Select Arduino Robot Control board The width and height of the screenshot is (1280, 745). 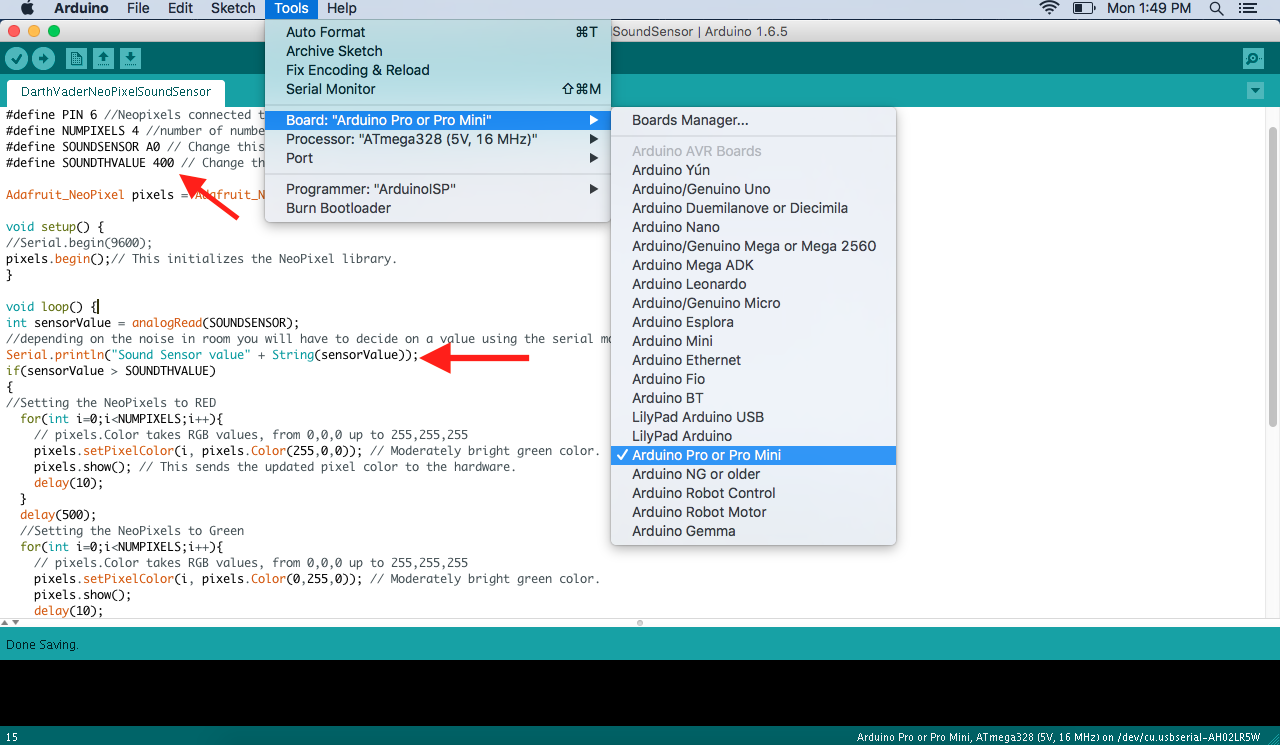point(753,493)
